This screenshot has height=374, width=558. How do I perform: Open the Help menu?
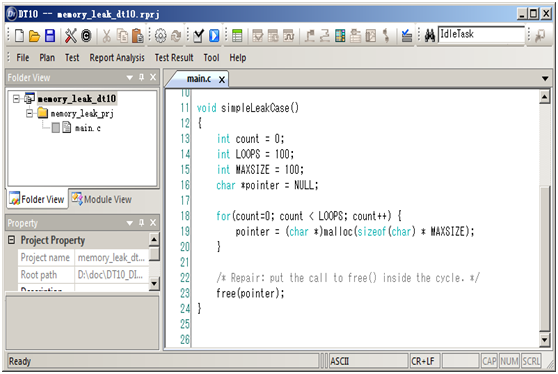click(x=237, y=58)
